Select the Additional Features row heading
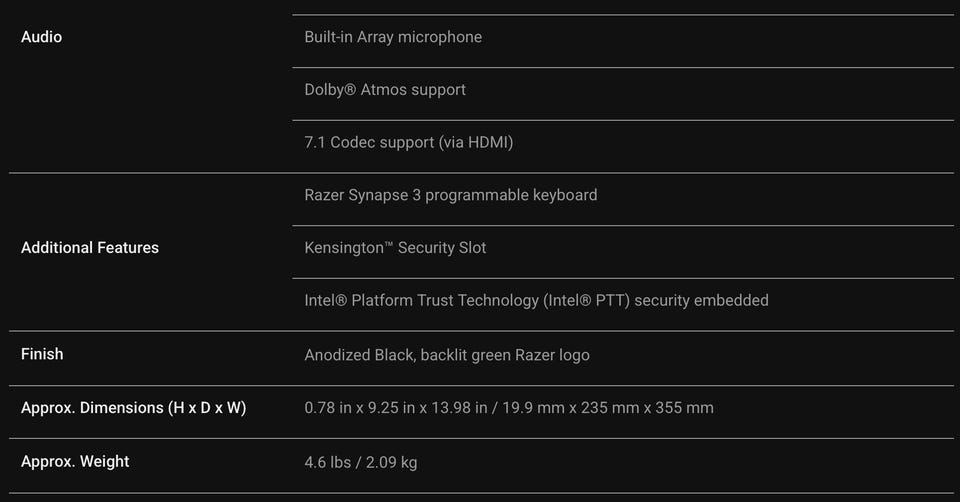The height and width of the screenshot is (502, 960). click(90, 247)
